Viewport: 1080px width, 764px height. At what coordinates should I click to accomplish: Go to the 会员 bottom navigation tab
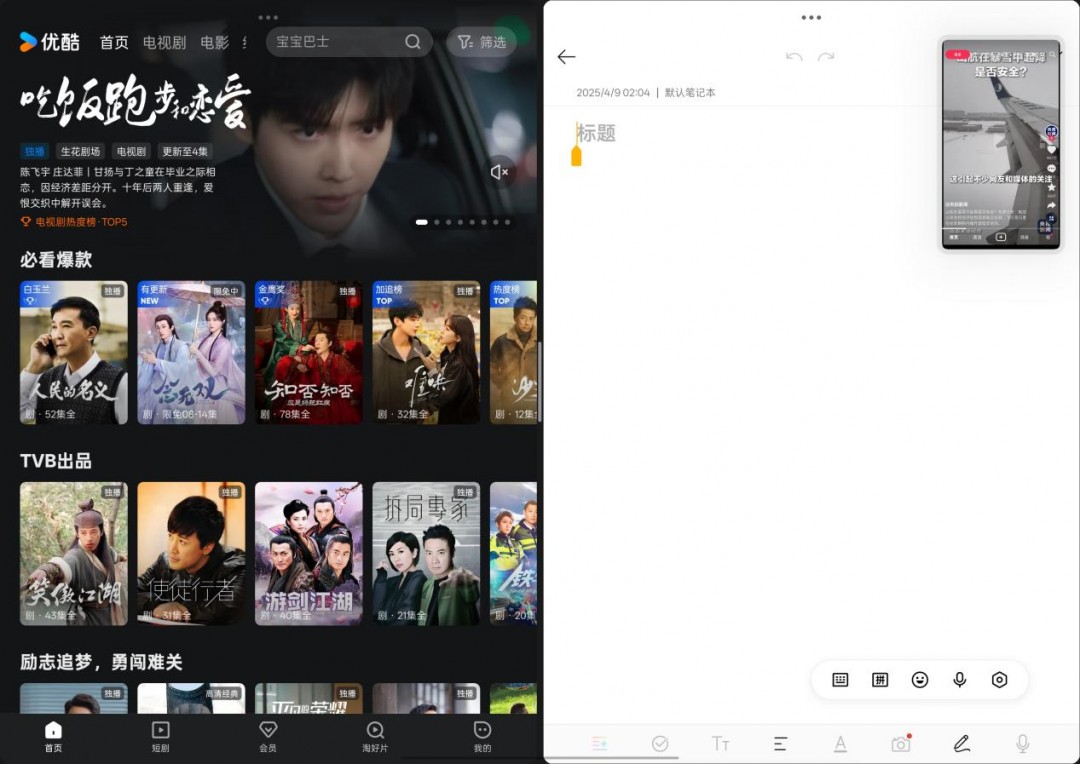point(268,736)
